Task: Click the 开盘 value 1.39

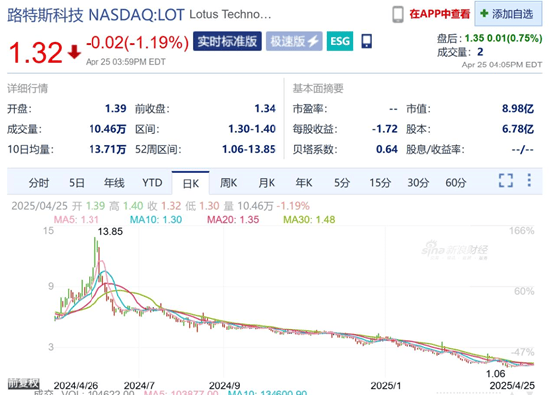Action: click(115, 109)
